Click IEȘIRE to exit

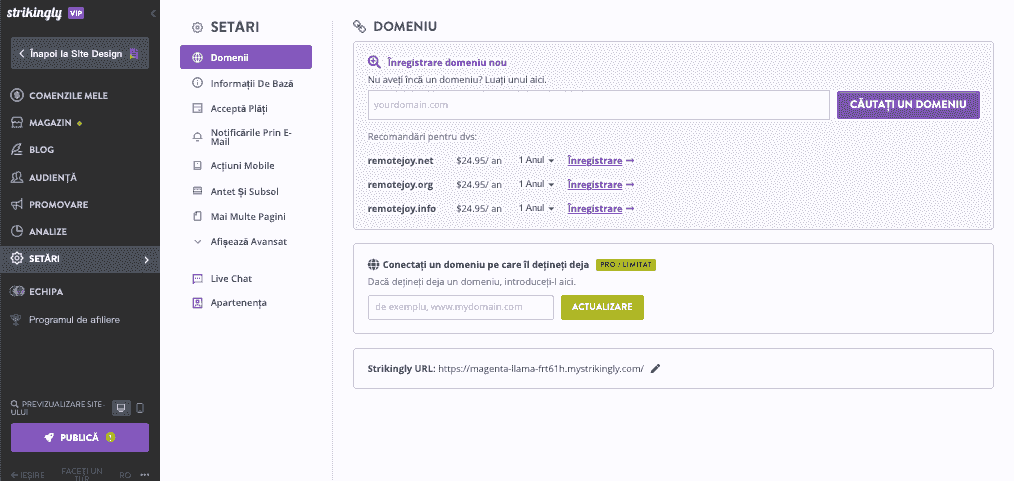point(27,475)
